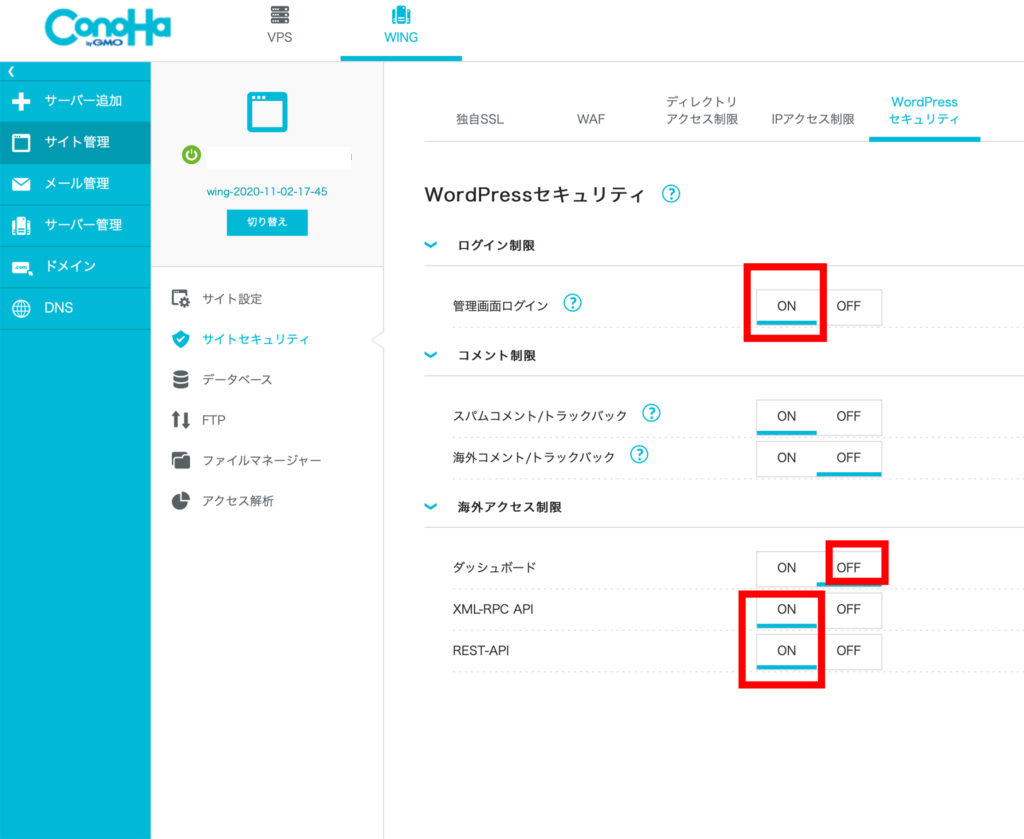Select サイトセキュリティ in the submenu

coord(255,340)
